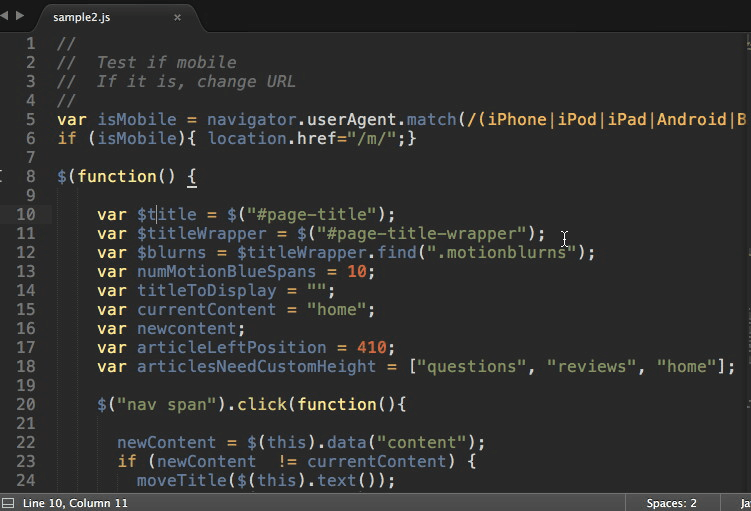751x511 pixels.
Task: Click 'titleToDisplay' variable
Action: (x=206, y=290)
